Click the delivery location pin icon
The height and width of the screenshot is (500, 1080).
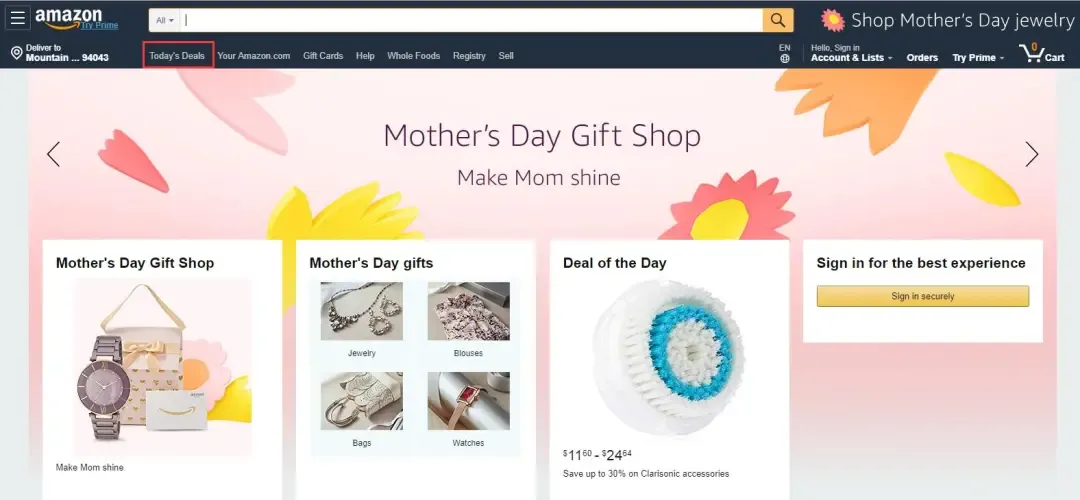[x=17, y=53]
